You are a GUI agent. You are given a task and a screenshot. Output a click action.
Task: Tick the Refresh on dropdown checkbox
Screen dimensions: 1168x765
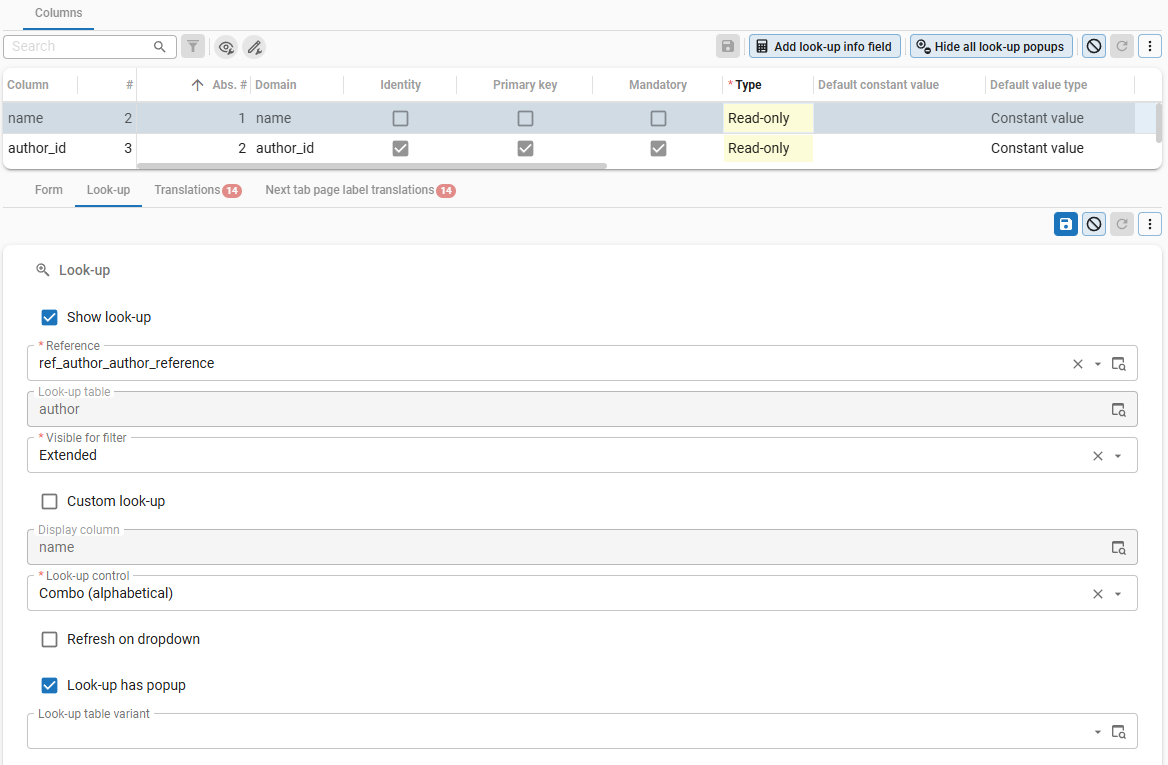click(x=50, y=640)
